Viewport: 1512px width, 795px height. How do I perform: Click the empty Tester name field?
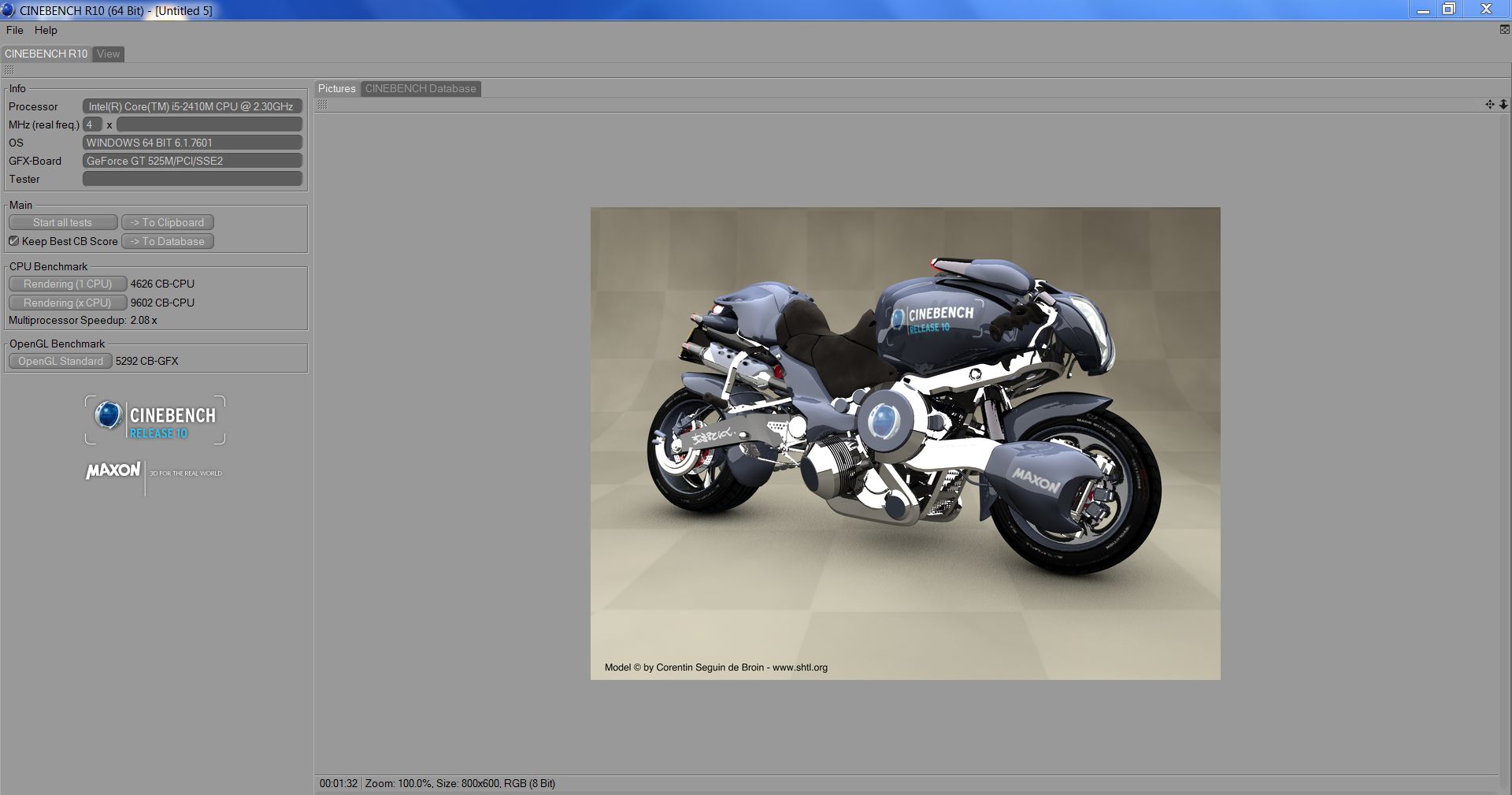pos(192,179)
